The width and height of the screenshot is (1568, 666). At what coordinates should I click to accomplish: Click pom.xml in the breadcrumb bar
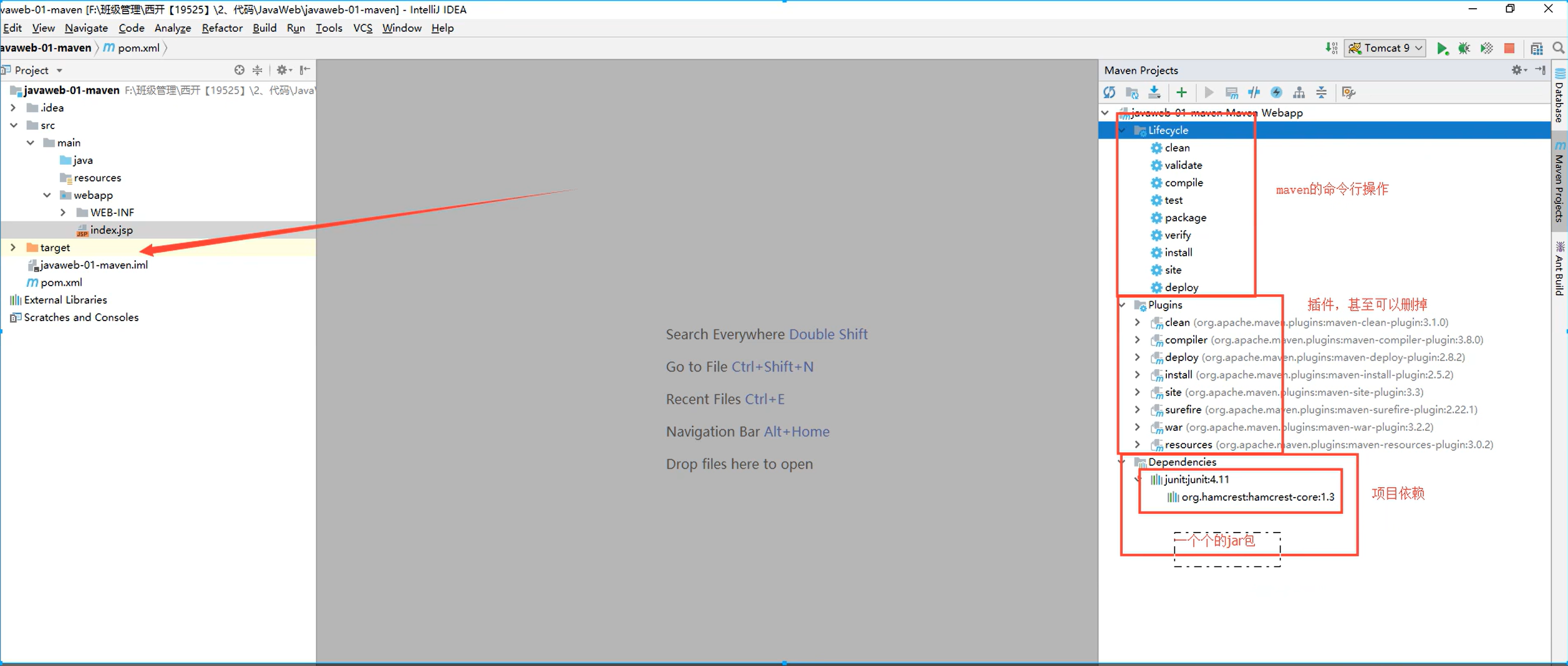click(x=132, y=48)
